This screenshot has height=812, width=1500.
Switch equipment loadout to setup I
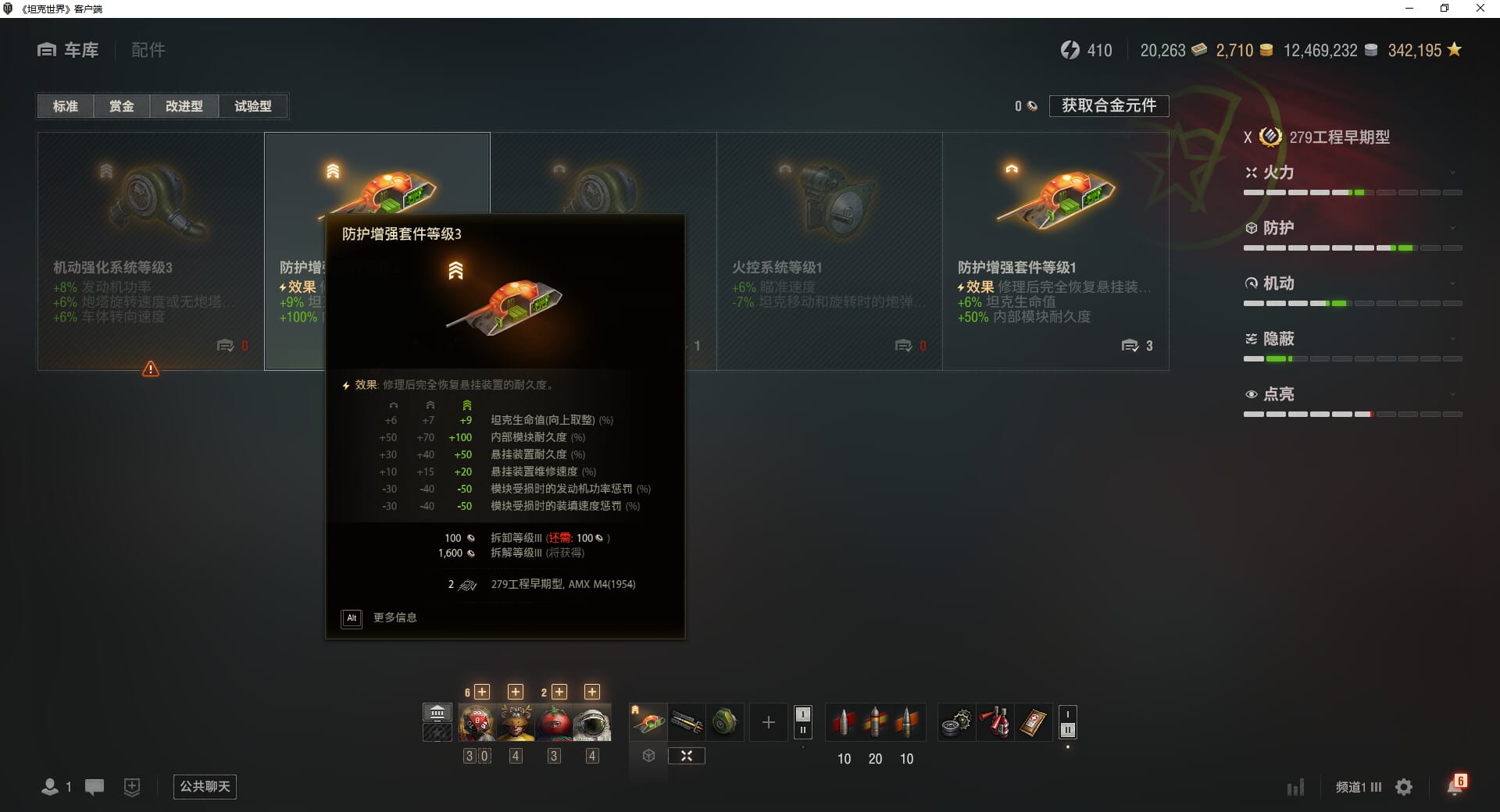pos(803,714)
